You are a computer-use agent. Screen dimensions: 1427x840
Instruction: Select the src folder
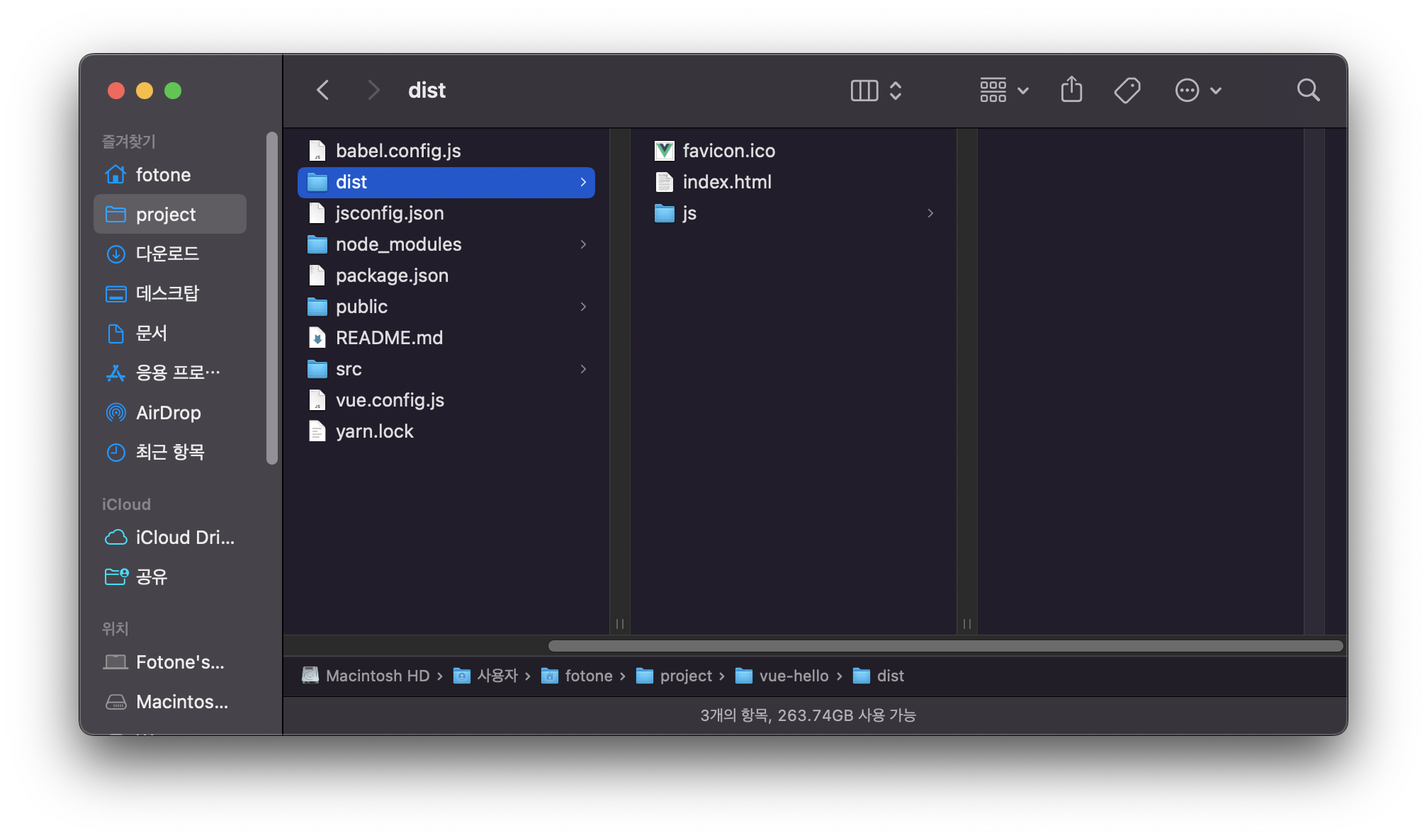click(446, 369)
